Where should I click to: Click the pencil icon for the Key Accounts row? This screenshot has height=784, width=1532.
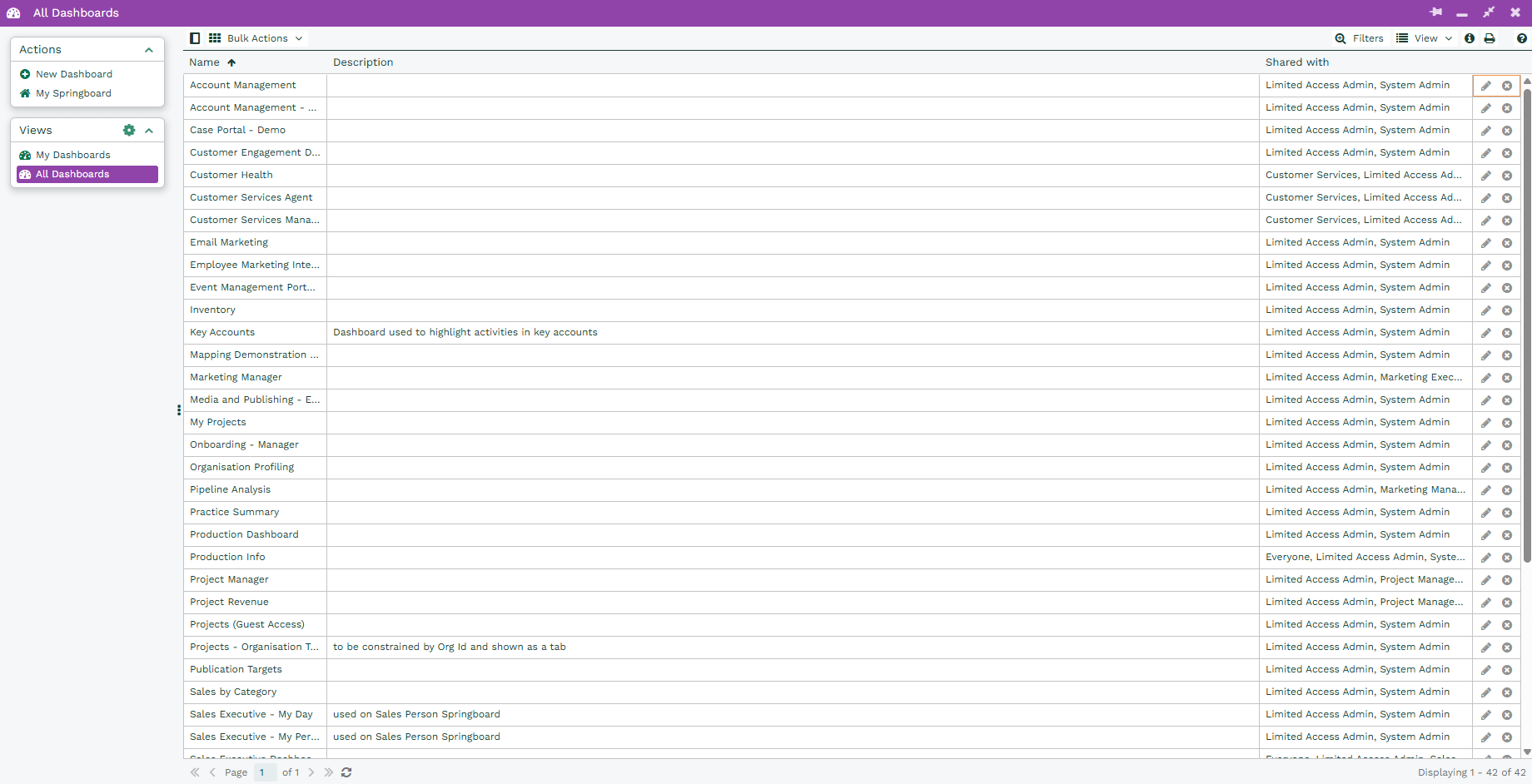[1485, 333]
